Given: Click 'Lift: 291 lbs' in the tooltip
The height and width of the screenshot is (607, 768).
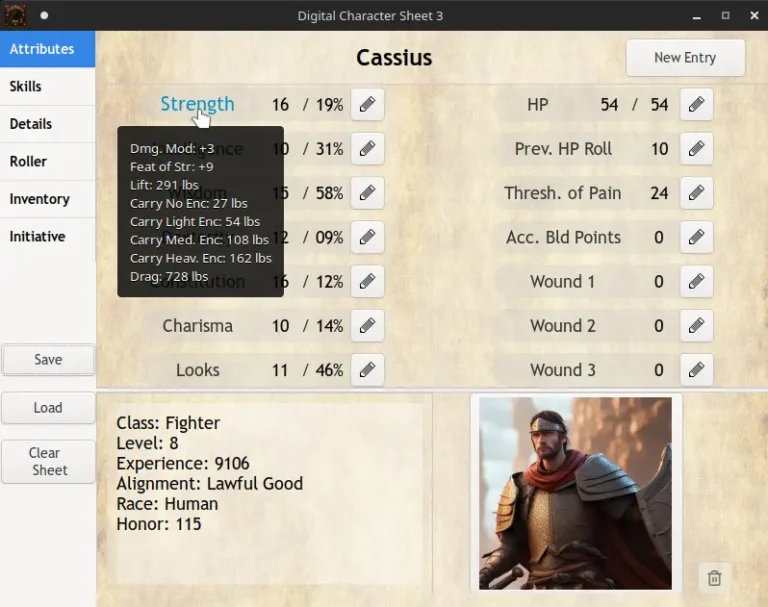Looking at the screenshot, I should click(164, 185).
